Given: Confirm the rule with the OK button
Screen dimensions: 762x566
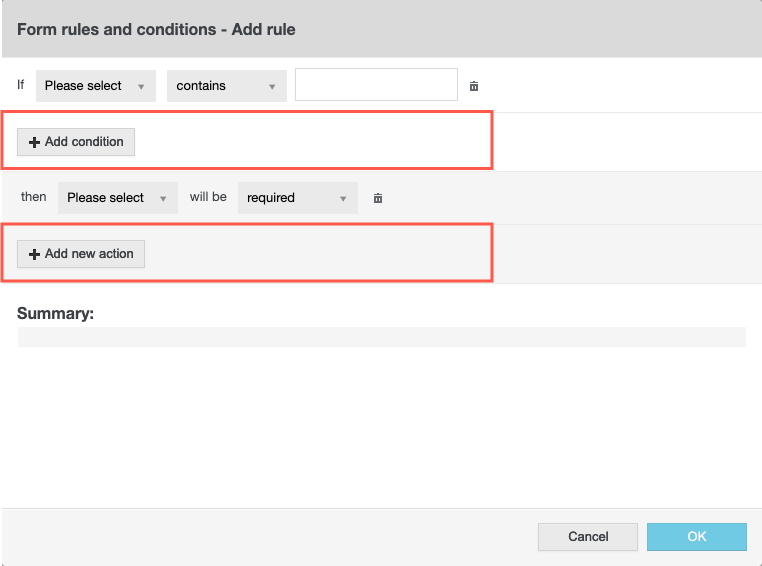Looking at the screenshot, I should click(x=697, y=537).
